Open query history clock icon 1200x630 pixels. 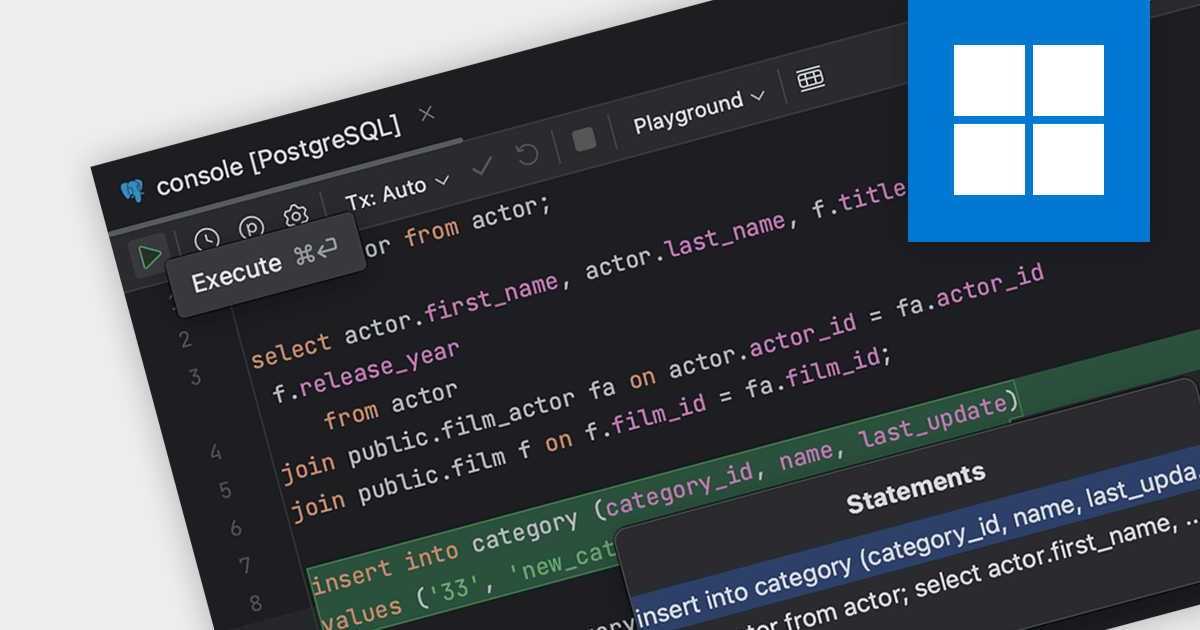pos(206,240)
